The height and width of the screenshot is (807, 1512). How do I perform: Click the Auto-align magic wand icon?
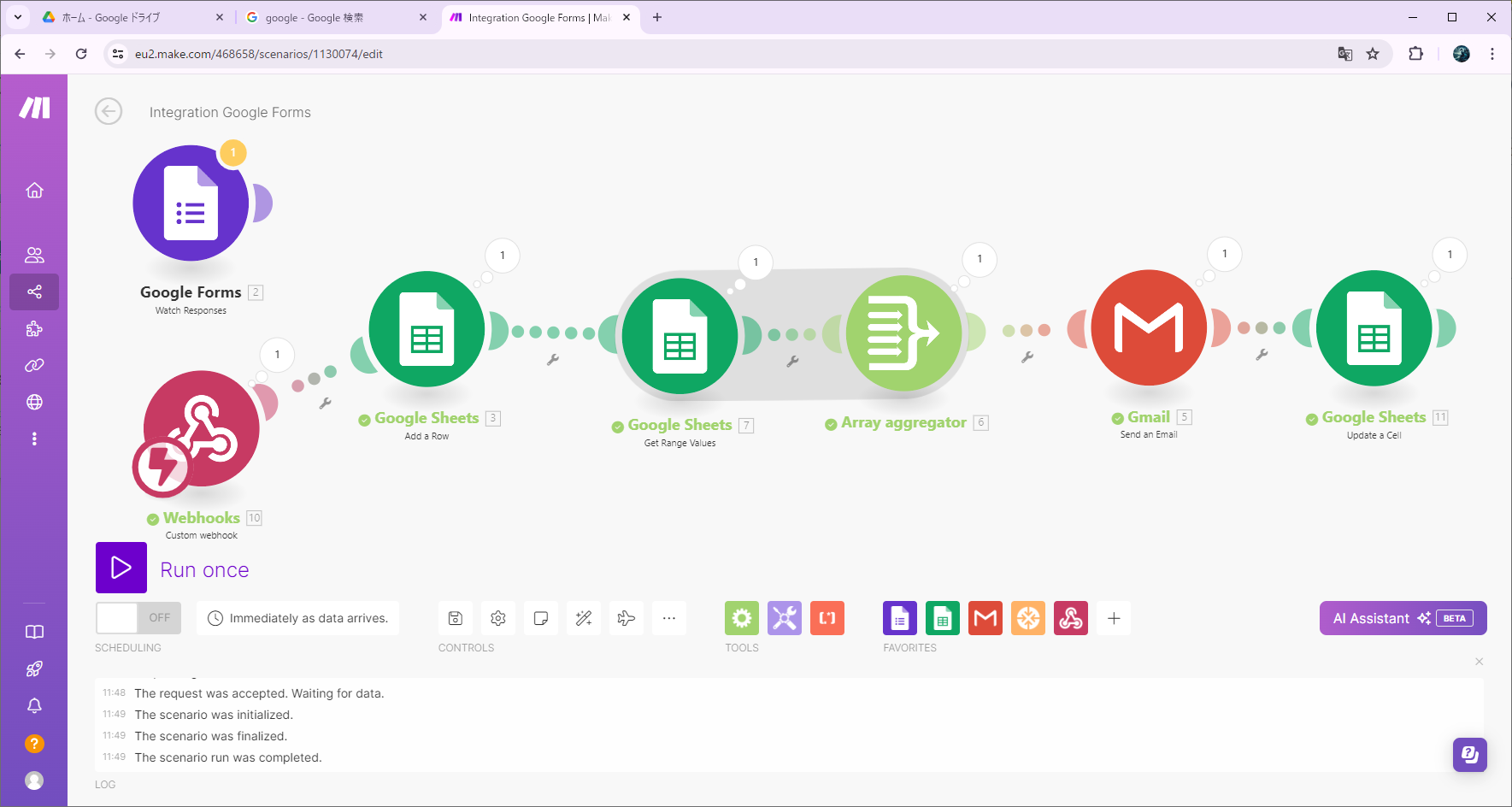click(x=584, y=618)
